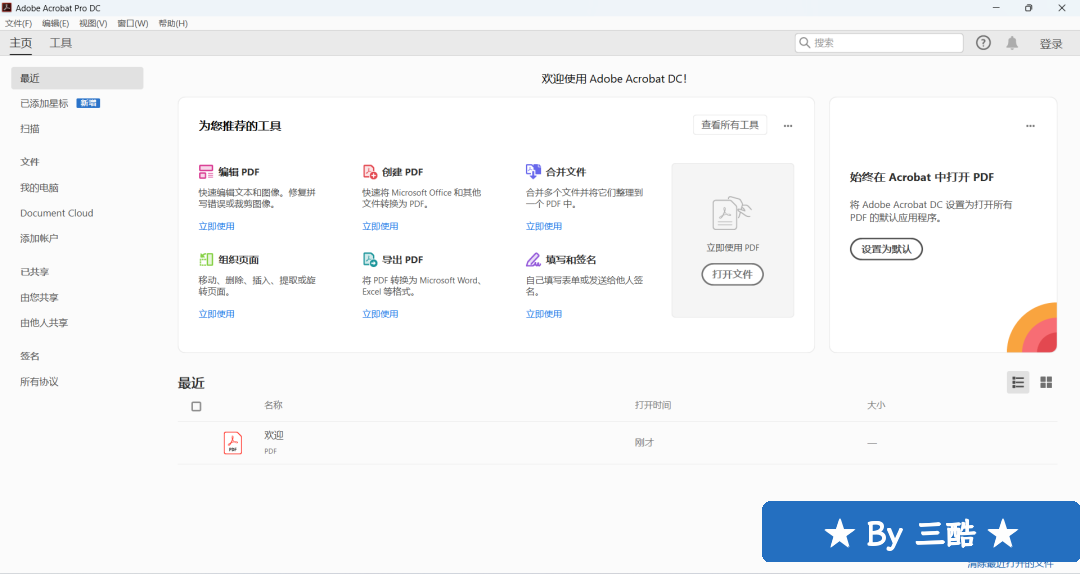Click 立即使用 link under 创建 PDF
The width and height of the screenshot is (1080, 574).
tap(380, 226)
